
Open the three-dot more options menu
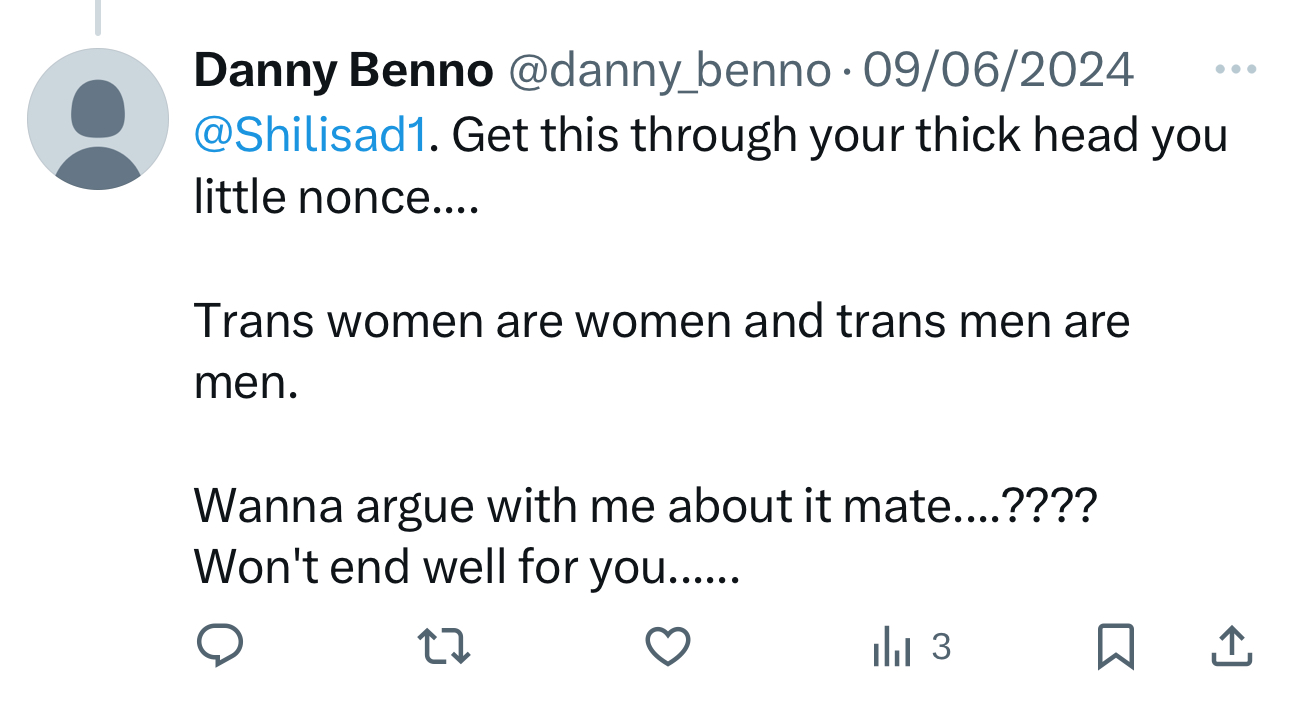point(1235,70)
